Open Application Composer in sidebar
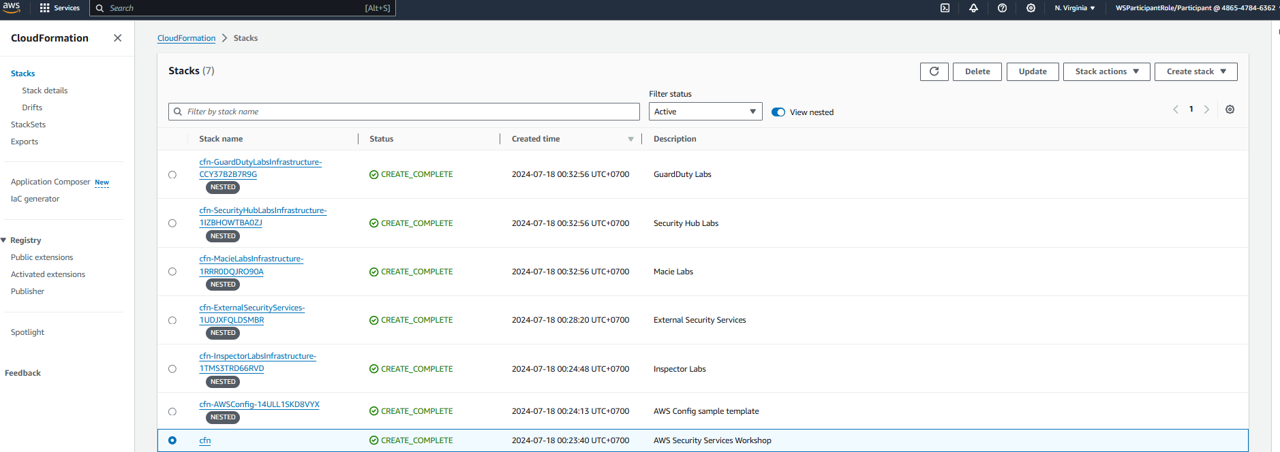1280x452 pixels. click(51, 182)
